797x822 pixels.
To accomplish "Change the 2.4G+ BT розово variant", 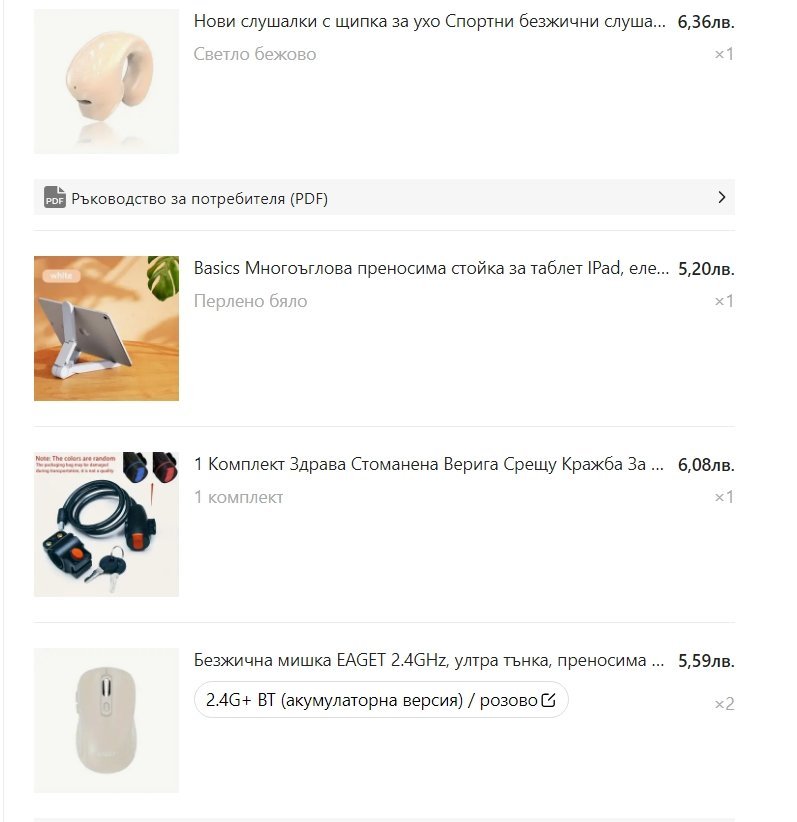I will [381, 700].
